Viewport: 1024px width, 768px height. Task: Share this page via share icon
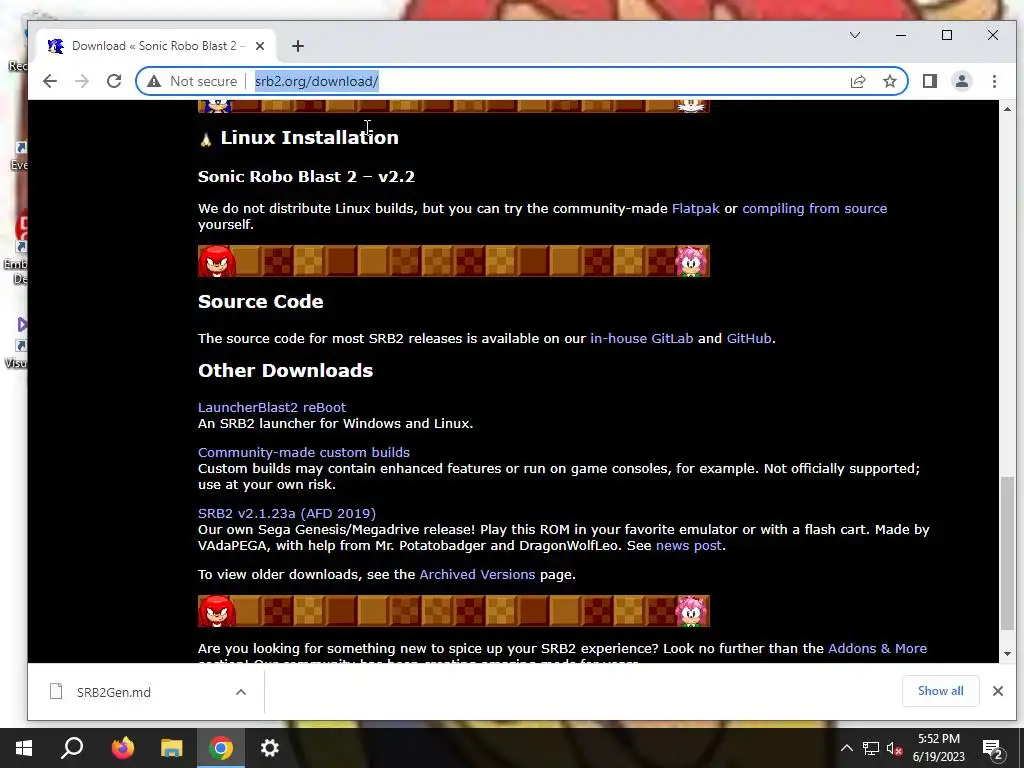[x=857, y=81]
